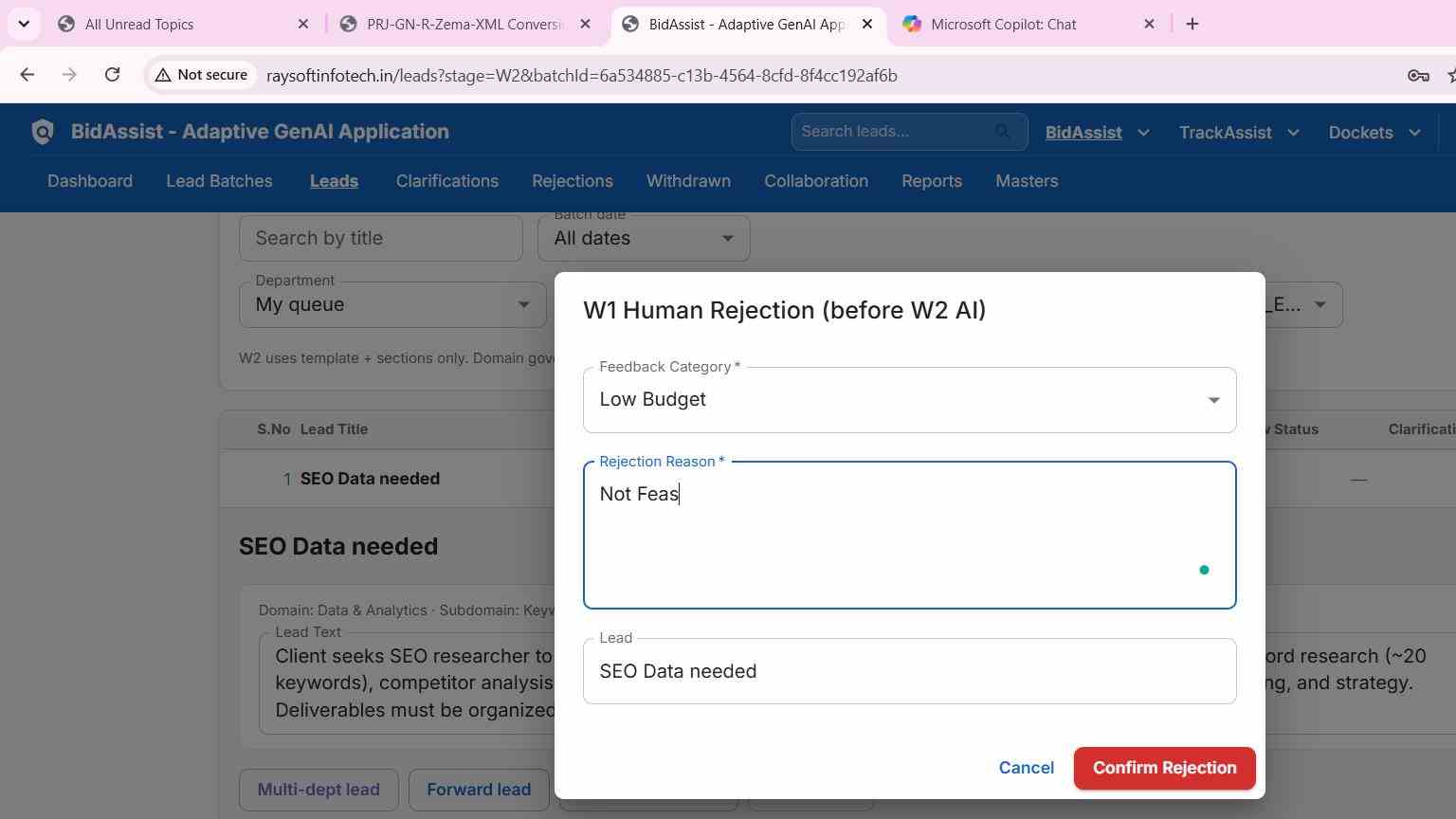Go to the Rejections navigation item
The height and width of the screenshot is (819, 1456).
(573, 181)
